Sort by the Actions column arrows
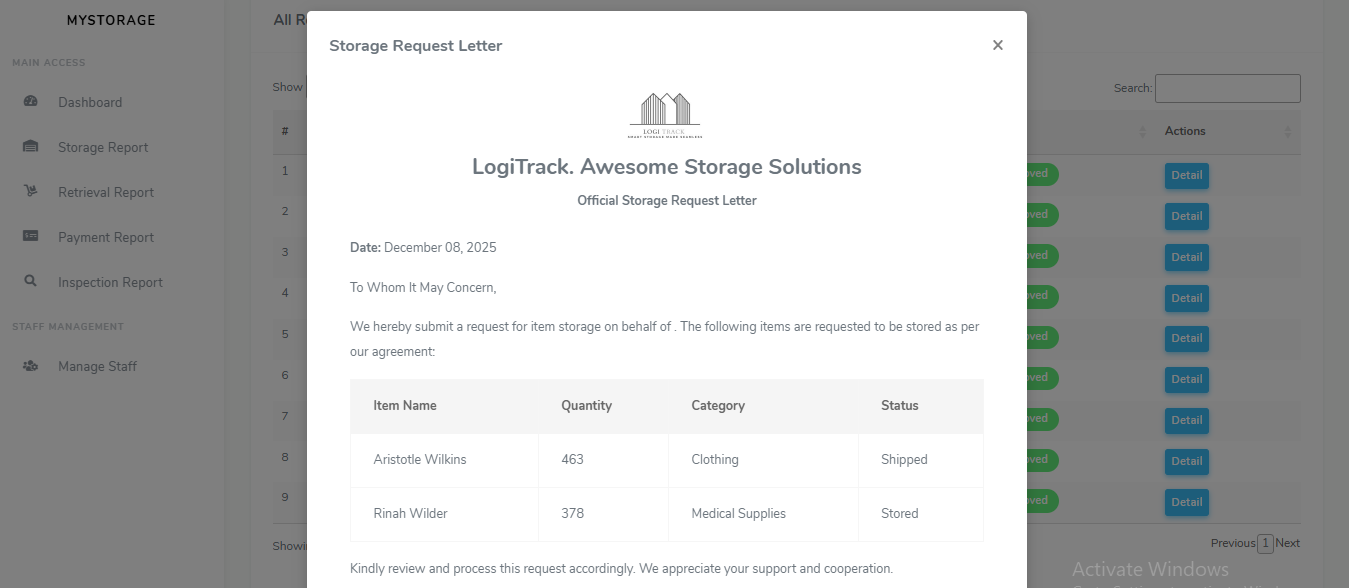1349x588 pixels. click(1287, 132)
